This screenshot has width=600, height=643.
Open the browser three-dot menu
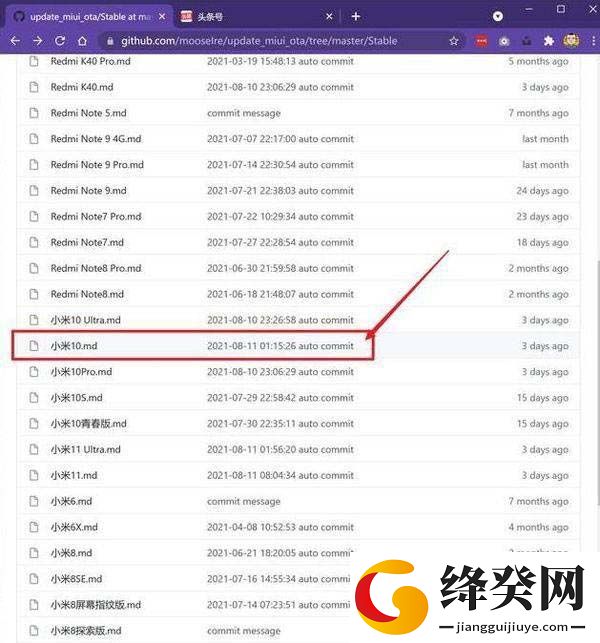coord(593,41)
